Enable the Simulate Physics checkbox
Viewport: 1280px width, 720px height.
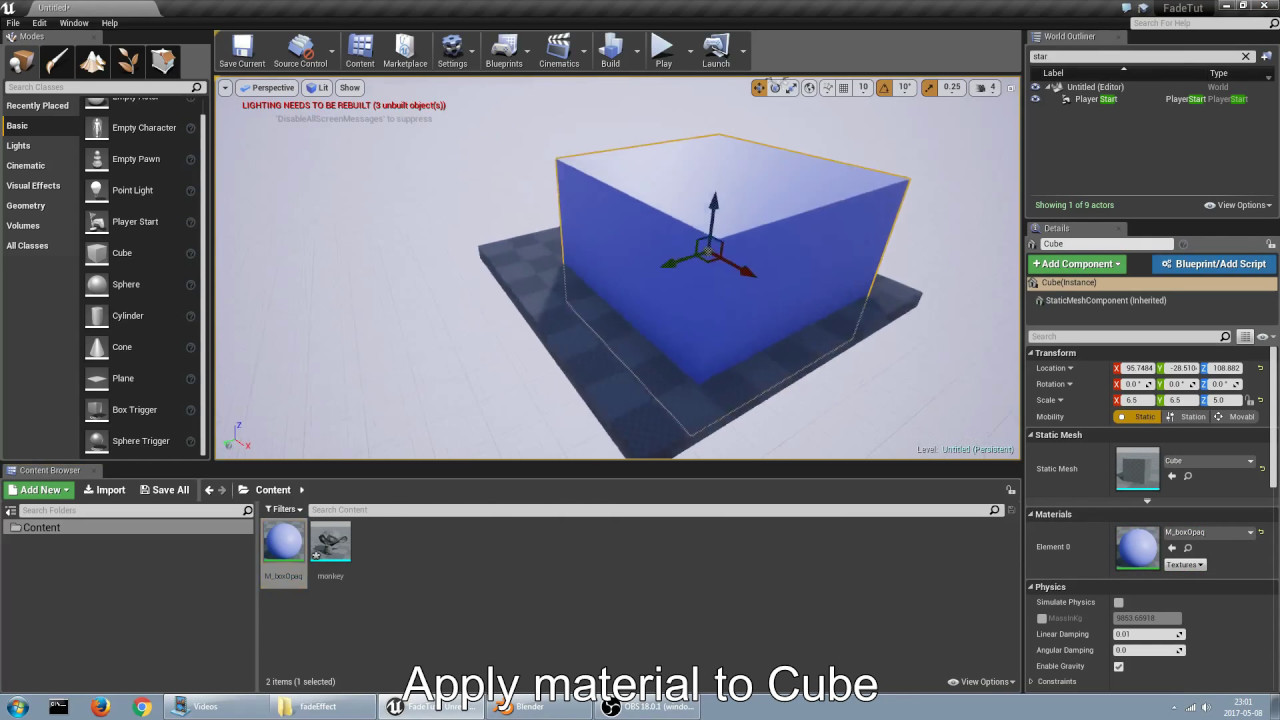(1118, 602)
